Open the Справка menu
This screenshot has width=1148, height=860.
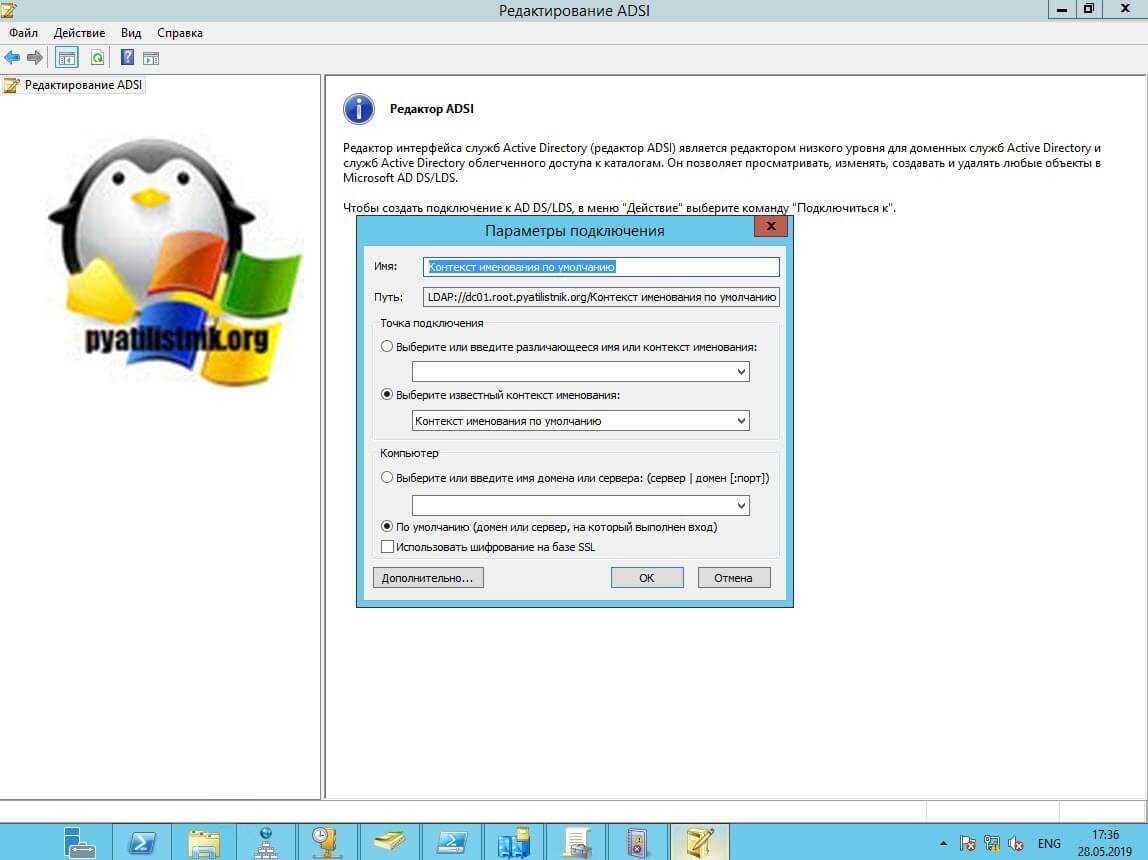(x=180, y=33)
